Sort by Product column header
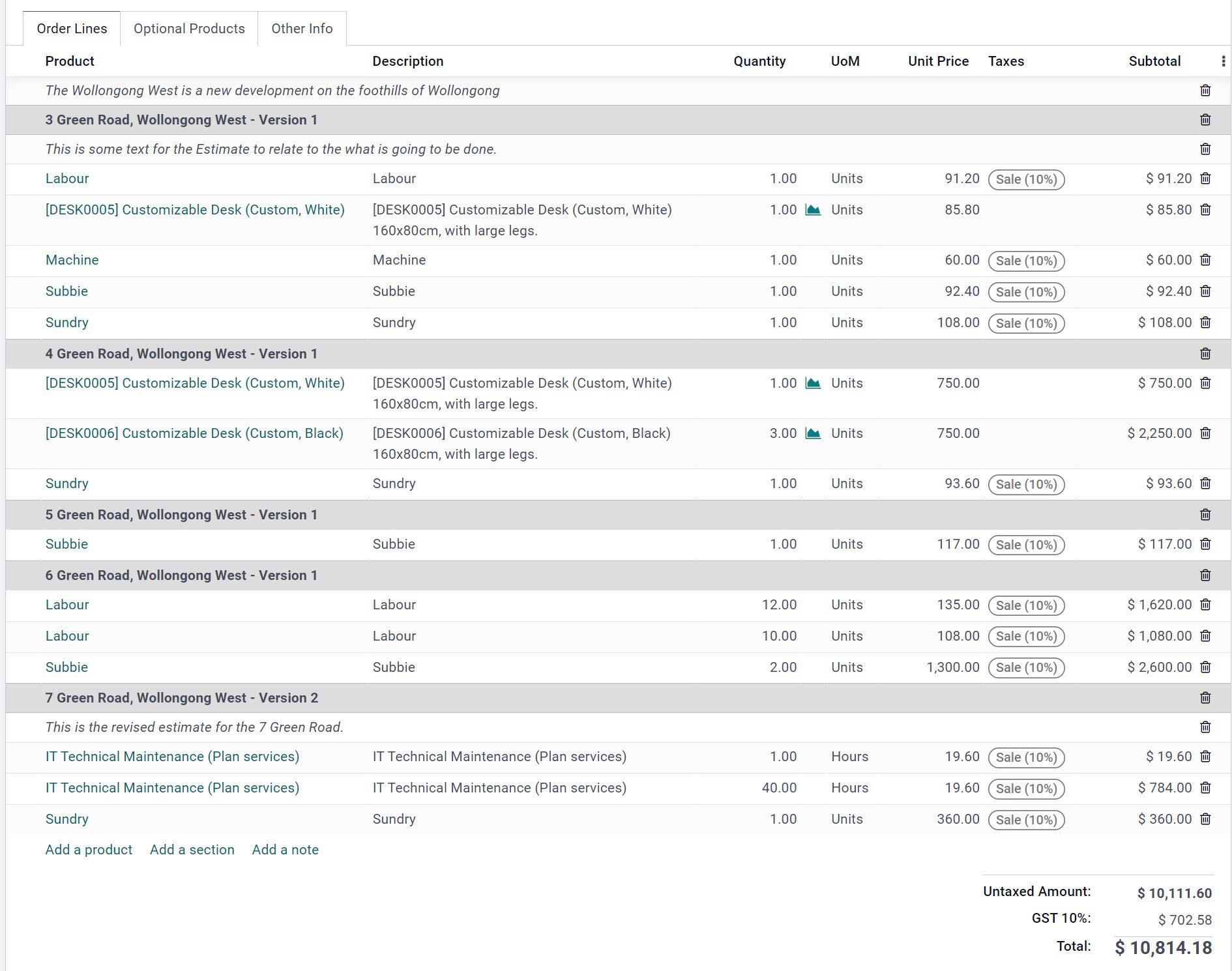The image size is (1232, 971). click(x=70, y=61)
